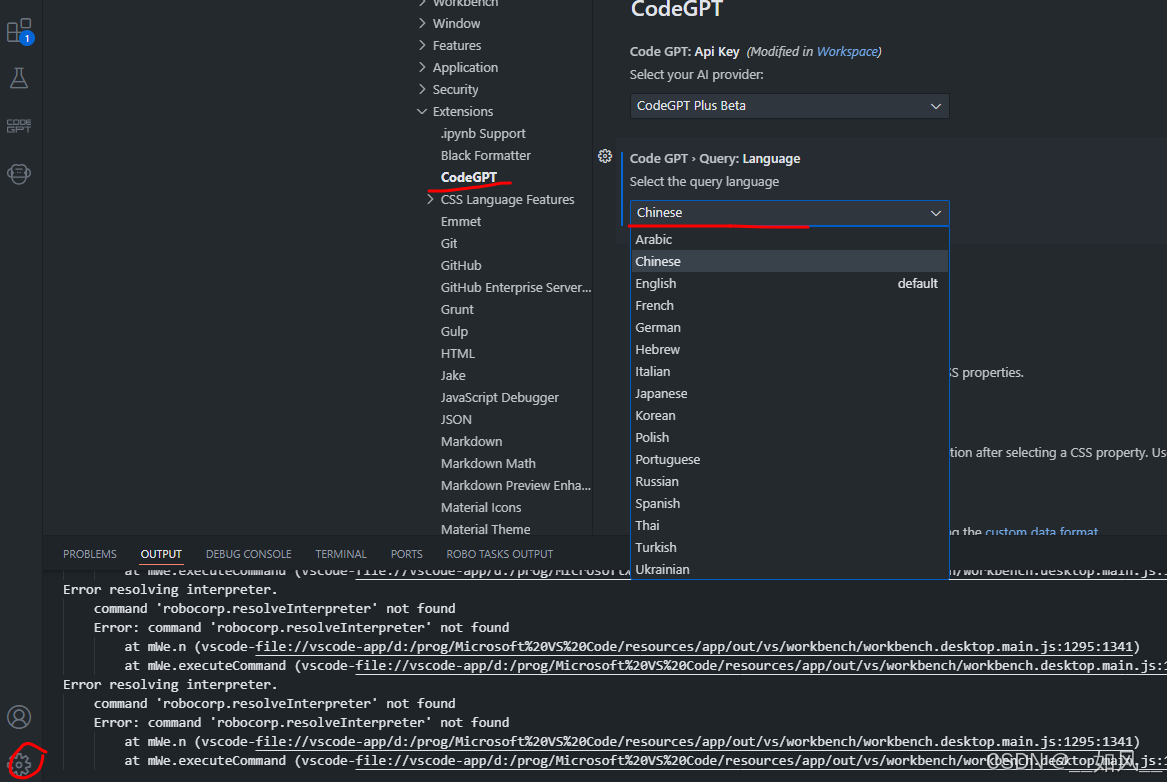Click the gear icon beside Query Language setting

pos(605,156)
